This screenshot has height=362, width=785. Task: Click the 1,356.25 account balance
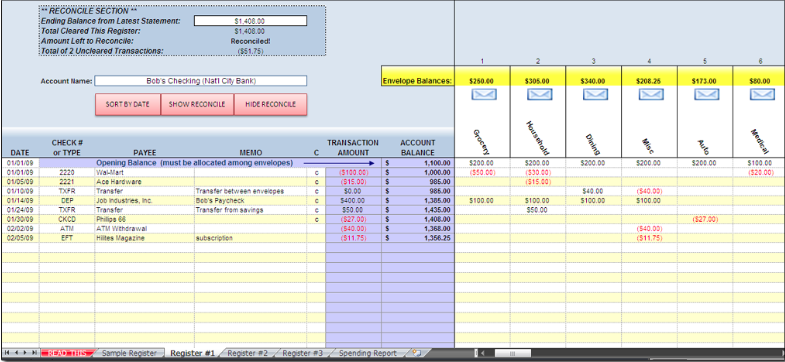[x=418, y=238]
